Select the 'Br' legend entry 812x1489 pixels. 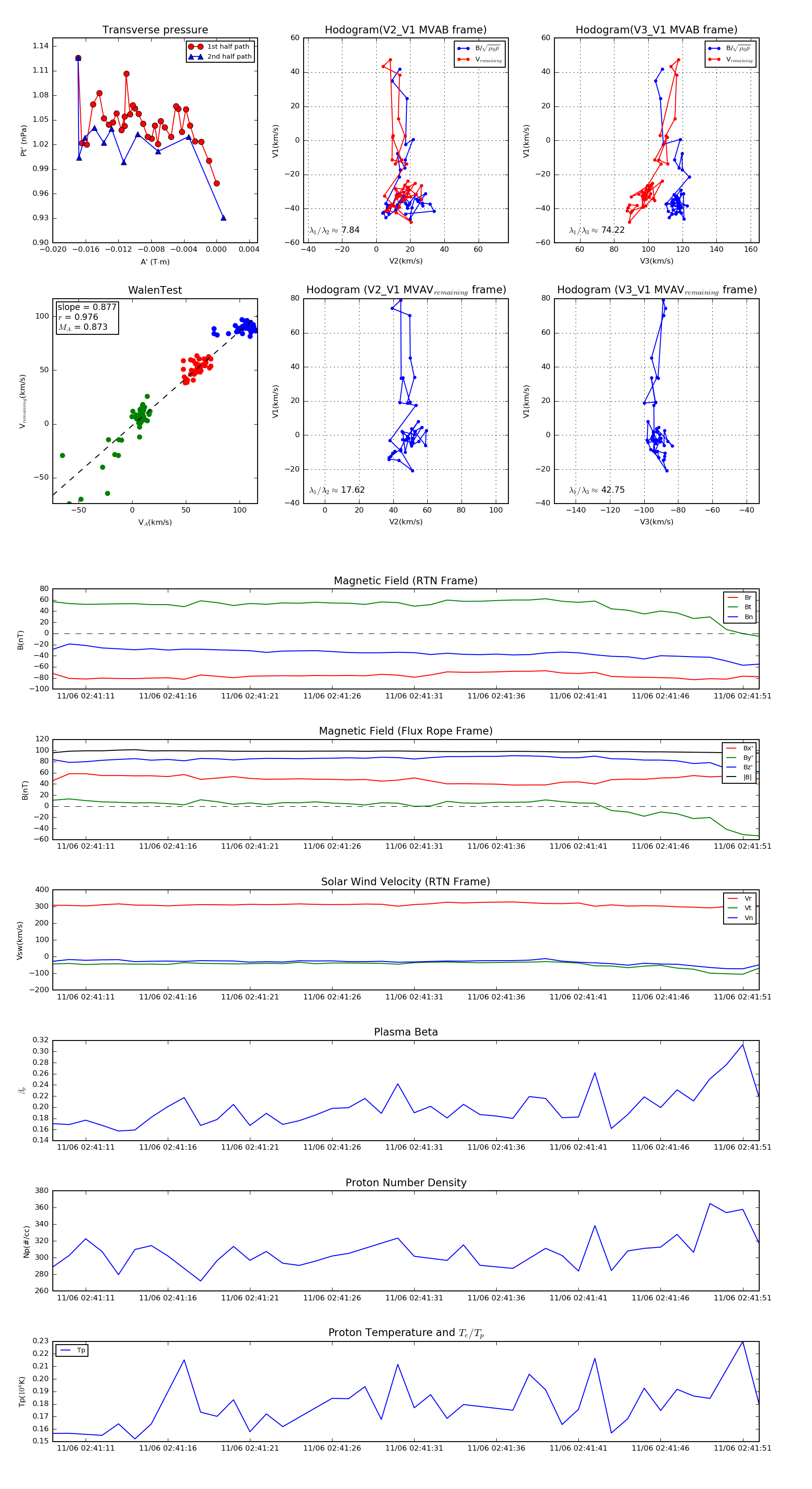tap(740, 598)
